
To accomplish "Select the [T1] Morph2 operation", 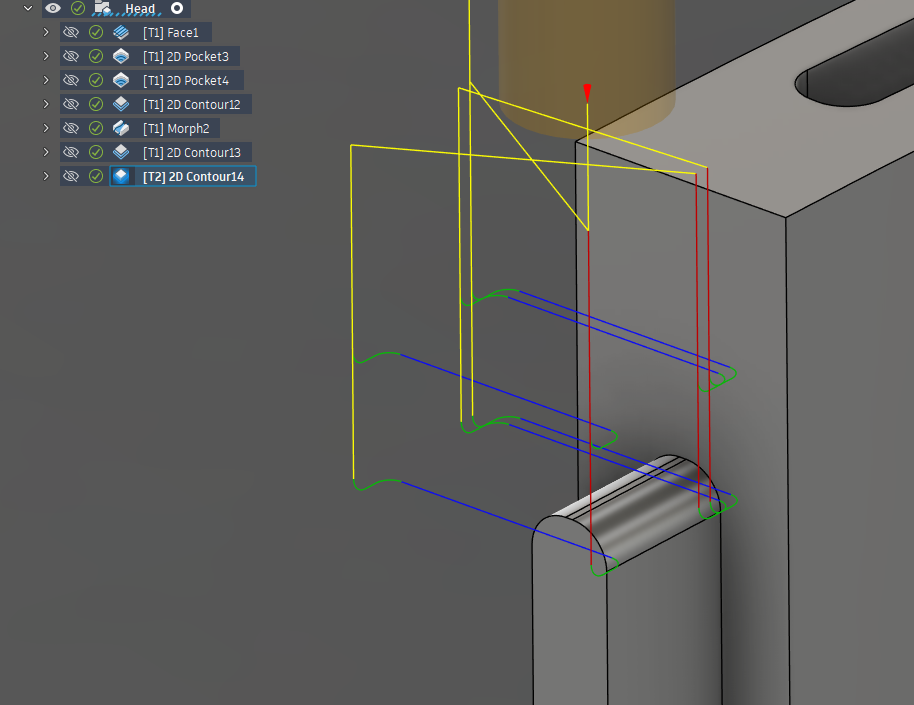I will click(x=176, y=128).
